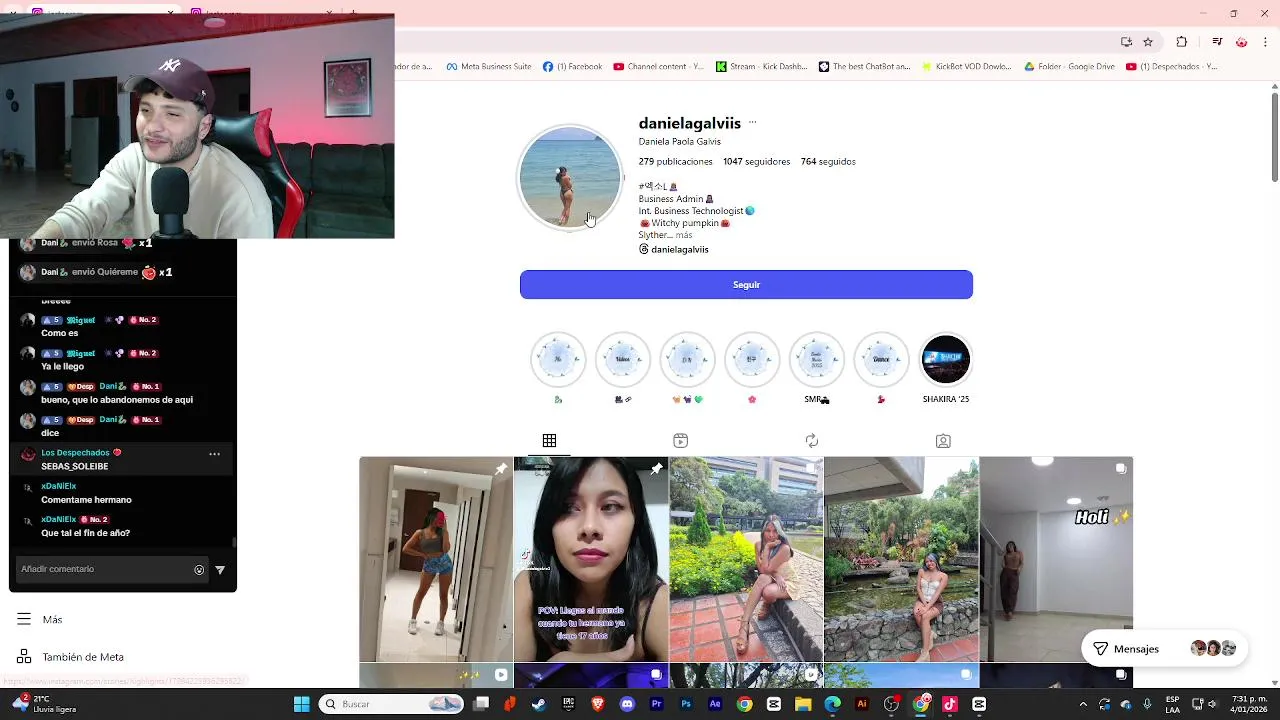Open Brave browser from the taskbar

point(598,704)
